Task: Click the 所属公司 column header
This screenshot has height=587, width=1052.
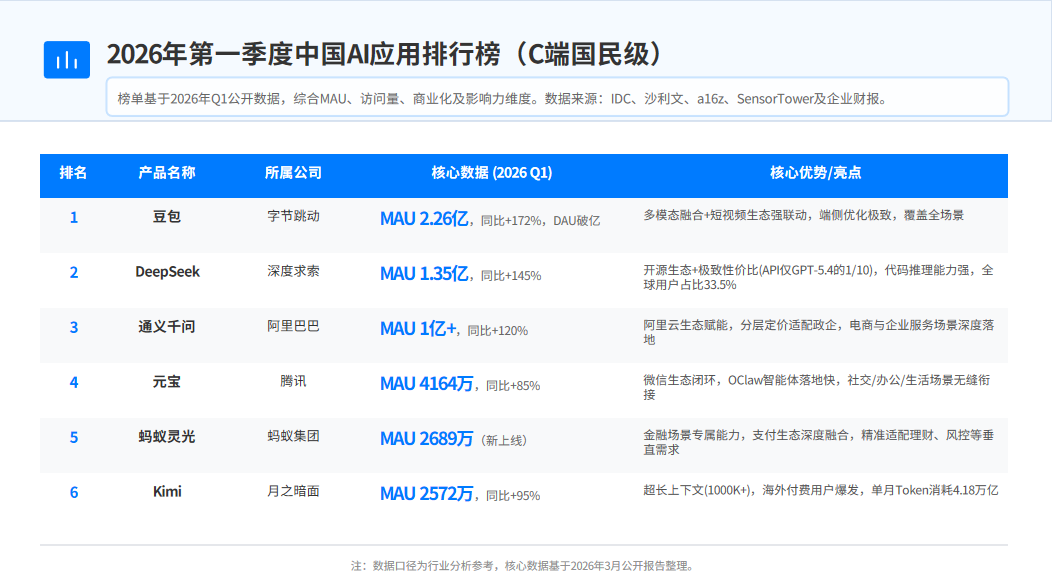Action: tap(293, 172)
